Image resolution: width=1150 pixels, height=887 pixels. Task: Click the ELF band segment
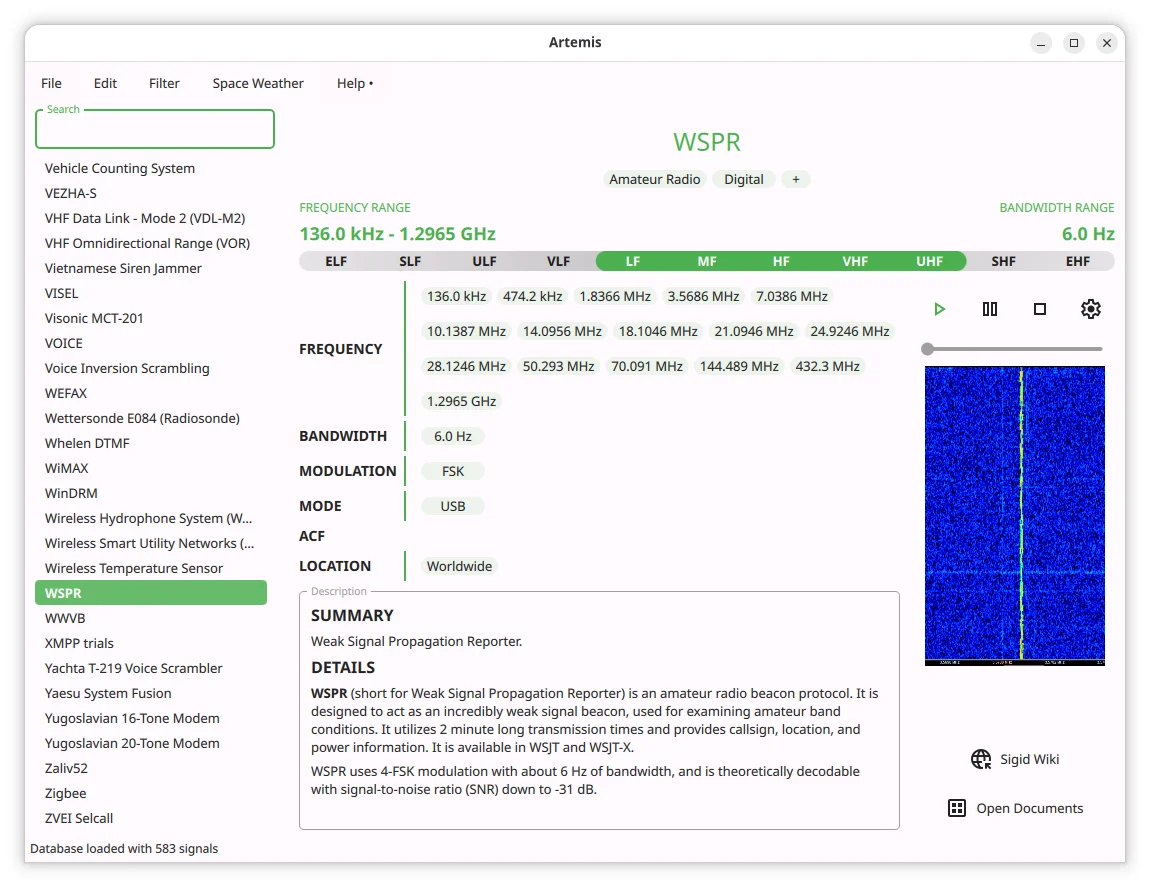[336, 261]
